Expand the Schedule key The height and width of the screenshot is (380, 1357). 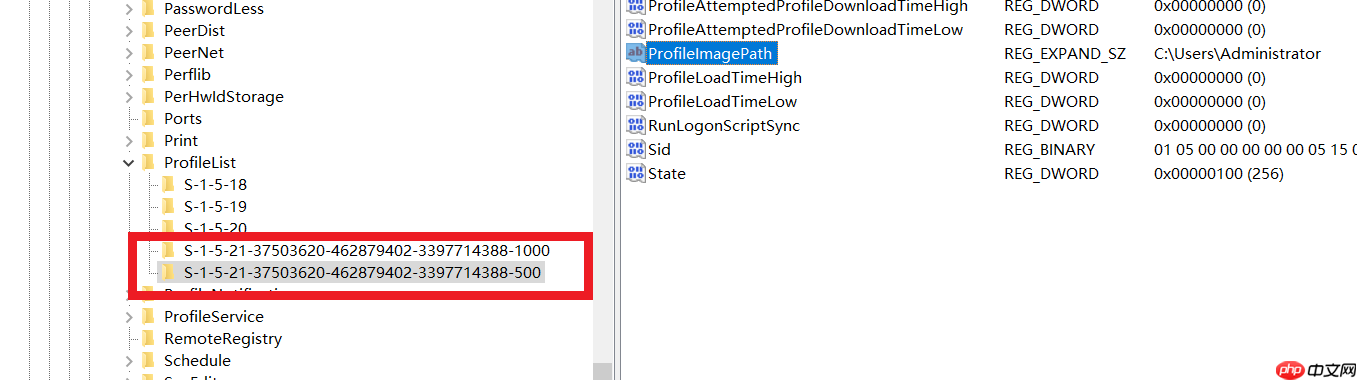tap(129, 360)
